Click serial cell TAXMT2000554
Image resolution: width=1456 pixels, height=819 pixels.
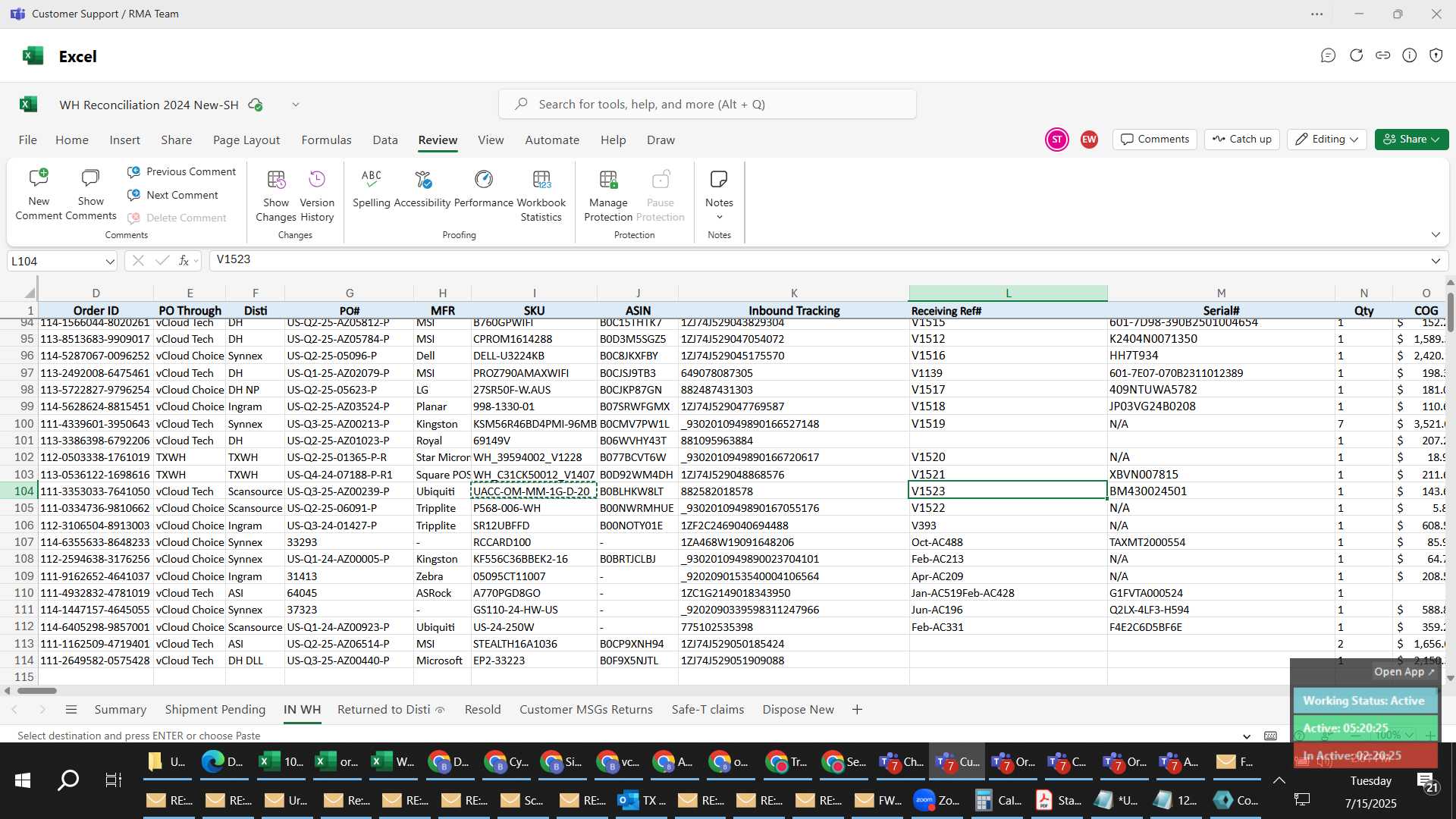(x=1221, y=542)
